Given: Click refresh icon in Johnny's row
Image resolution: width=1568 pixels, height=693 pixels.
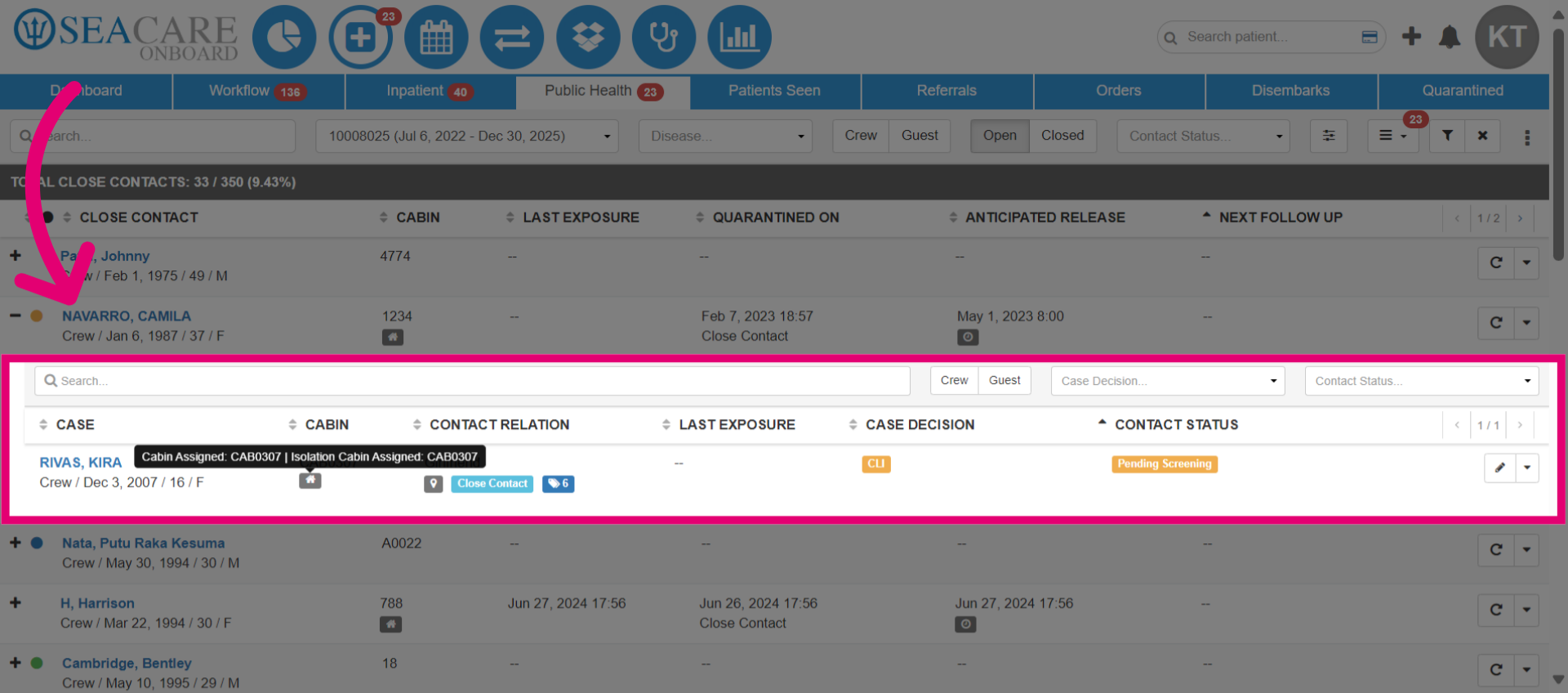Looking at the screenshot, I should (x=1496, y=263).
